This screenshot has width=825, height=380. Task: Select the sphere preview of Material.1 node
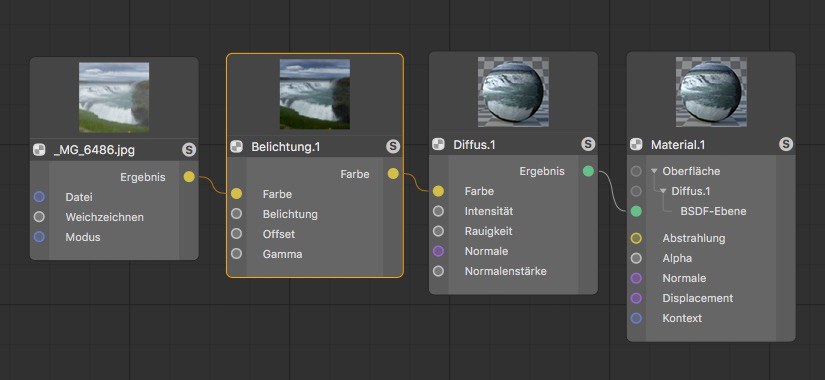point(711,92)
